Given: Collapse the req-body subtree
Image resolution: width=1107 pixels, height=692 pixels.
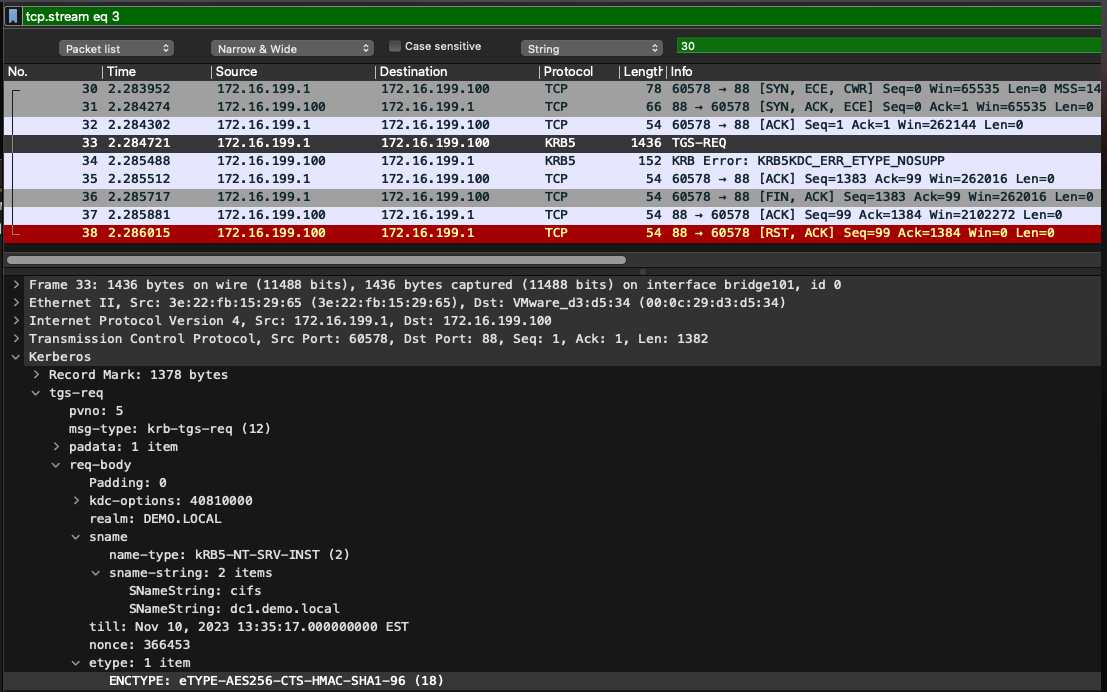Looking at the screenshot, I should pyautogui.click(x=56, y=464).
